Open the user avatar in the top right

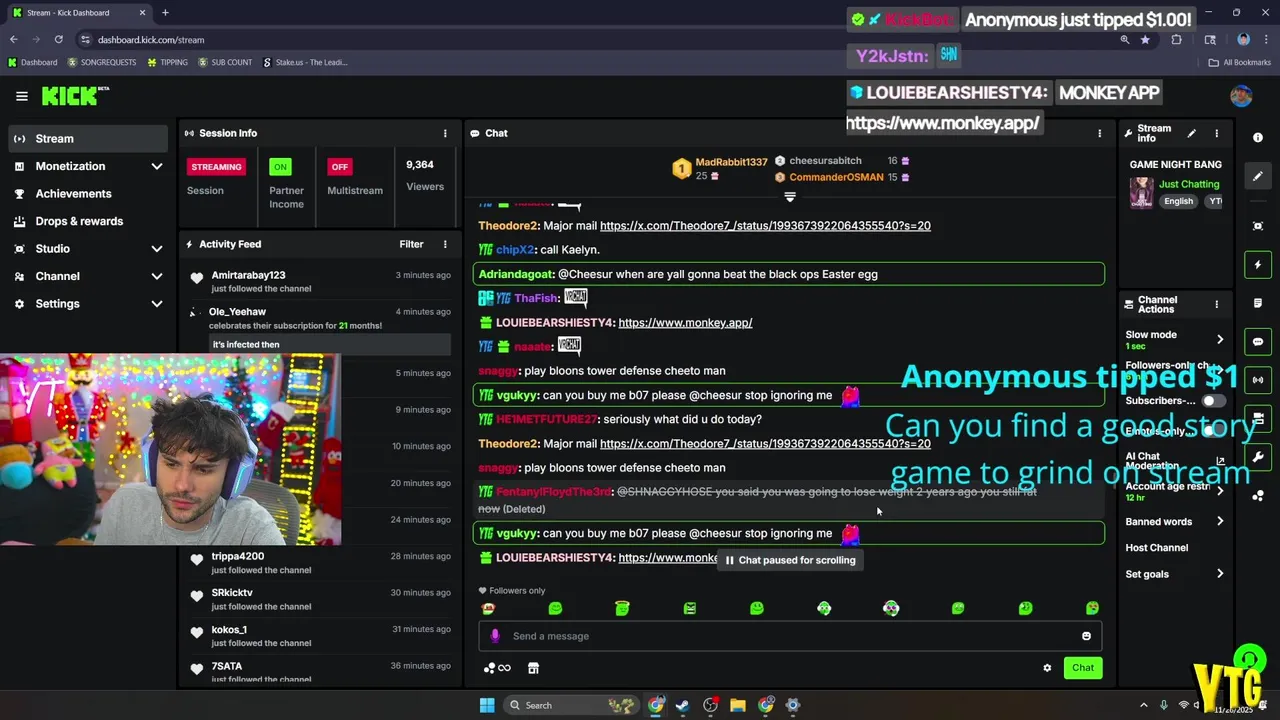[1241, 96]
